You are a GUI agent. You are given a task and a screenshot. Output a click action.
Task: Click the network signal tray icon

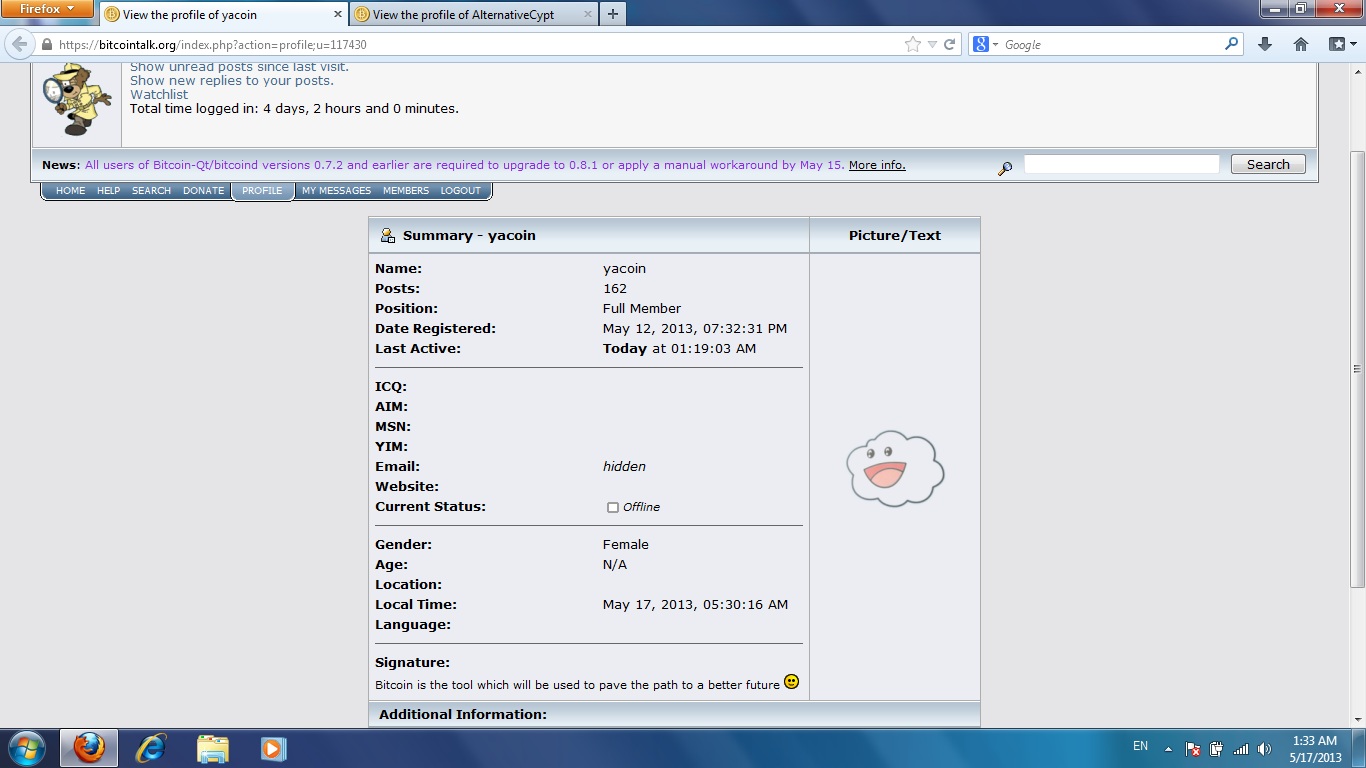pyautogui.click(x=1241, y=748)
